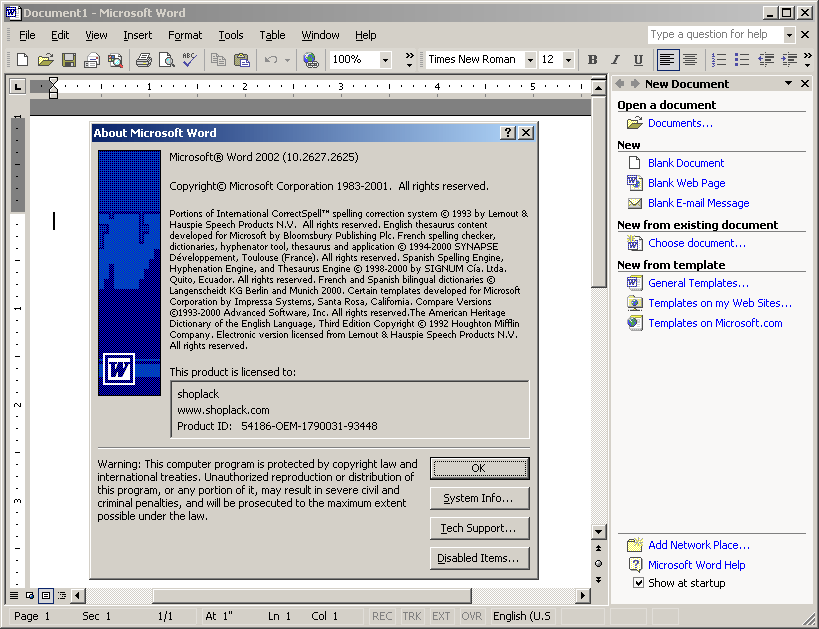Click the Blank E-mail Message link
Viewport: 819px width, 629px height.
click(698, 203)
